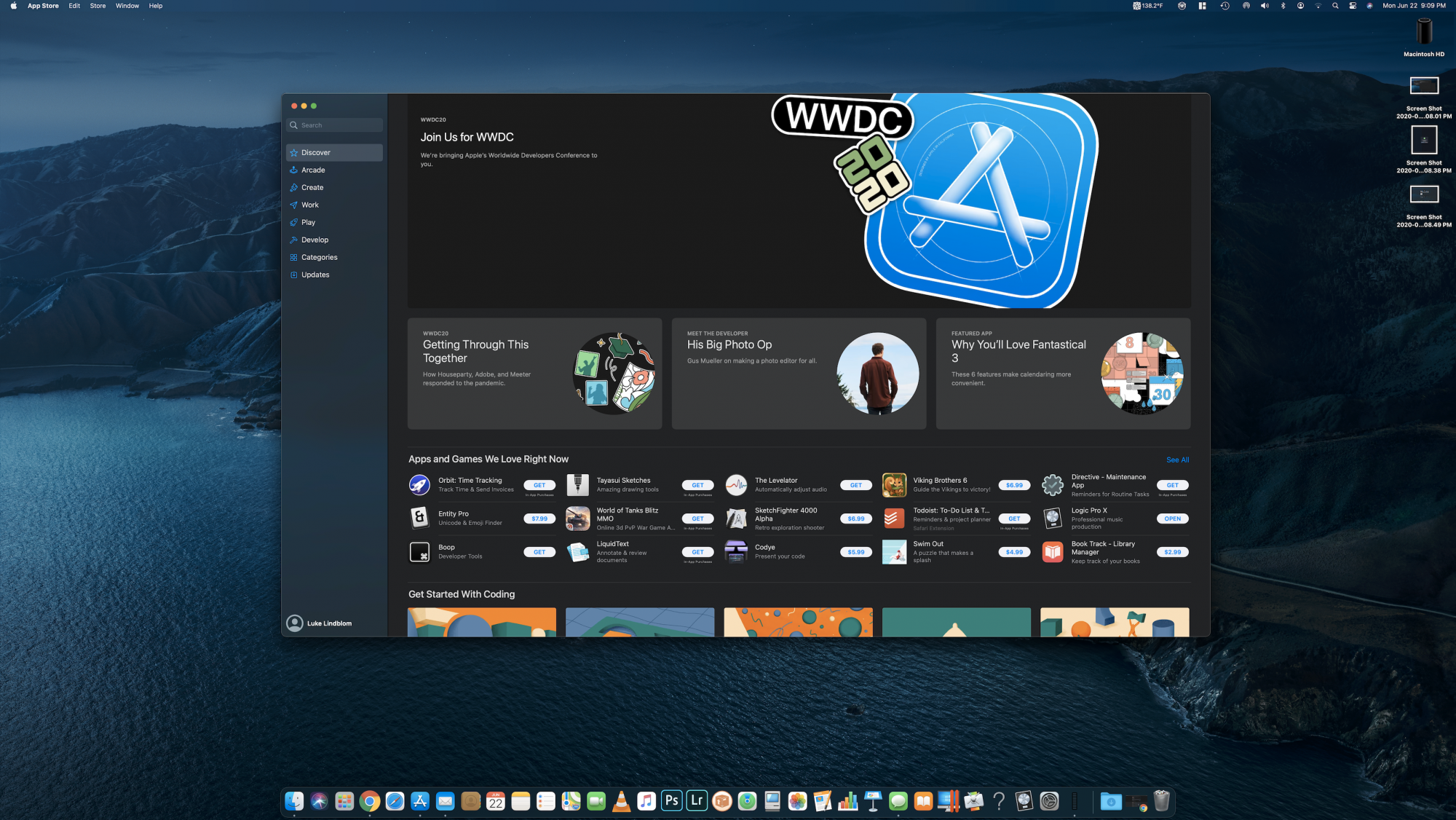Buy Entity Pro for $7.99
1456x820 pixels.
tap(539, 519)
